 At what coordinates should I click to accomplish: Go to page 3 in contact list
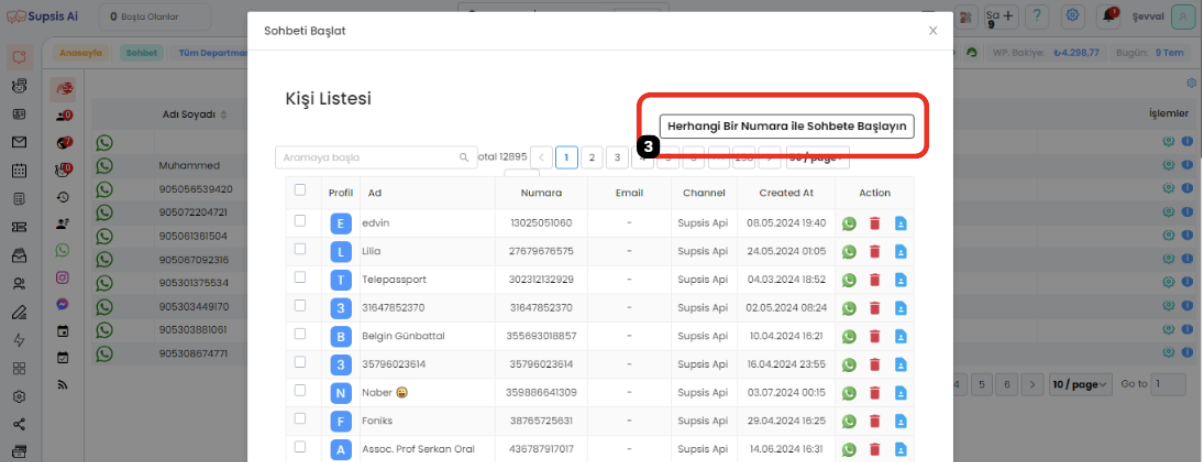click(x=617, y=157)
